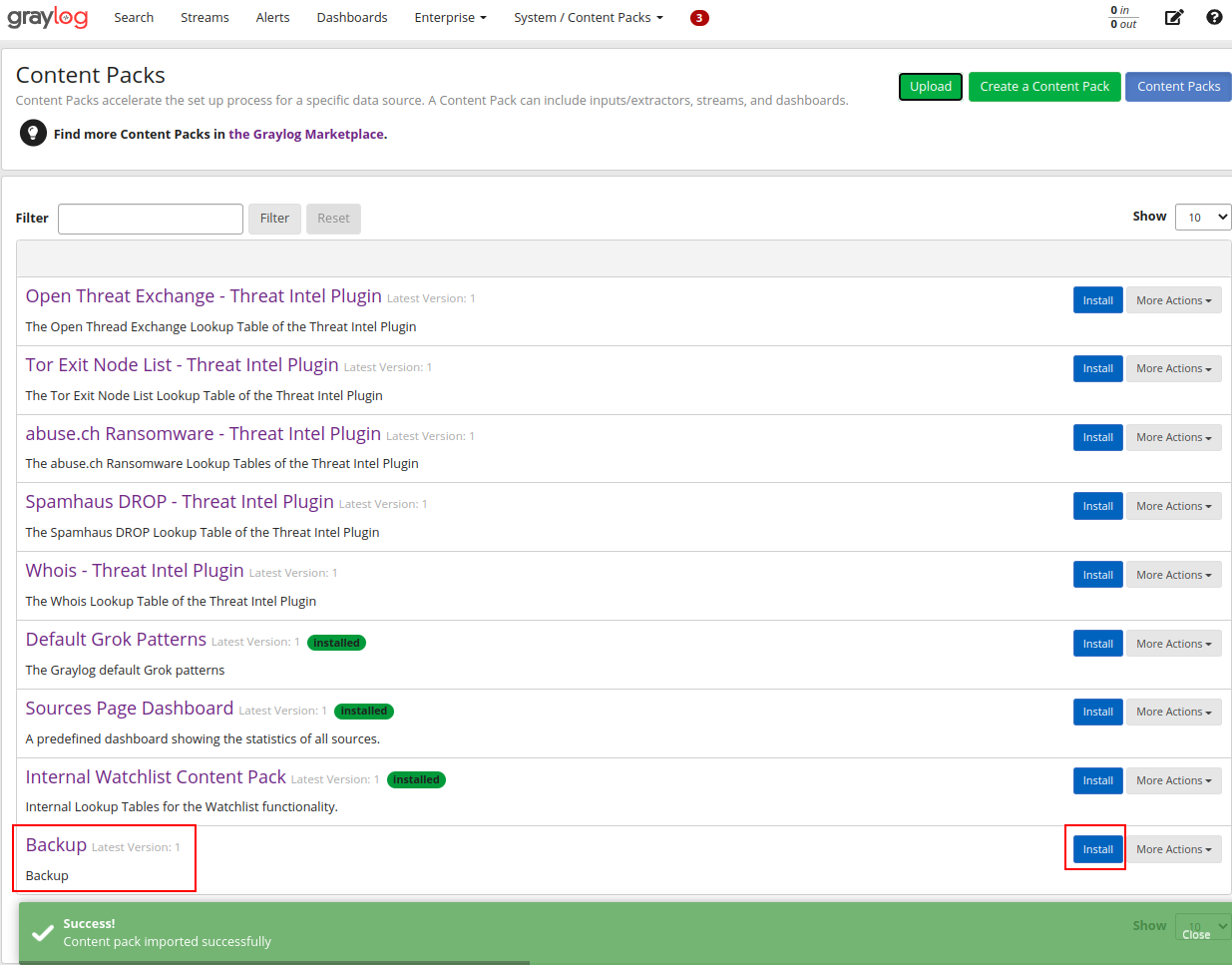Image resolution: width=1232 pixels, height=965 pixels.
Task: Open Whois Threat Intel Plugin link
Action: (x=135, y=571)
